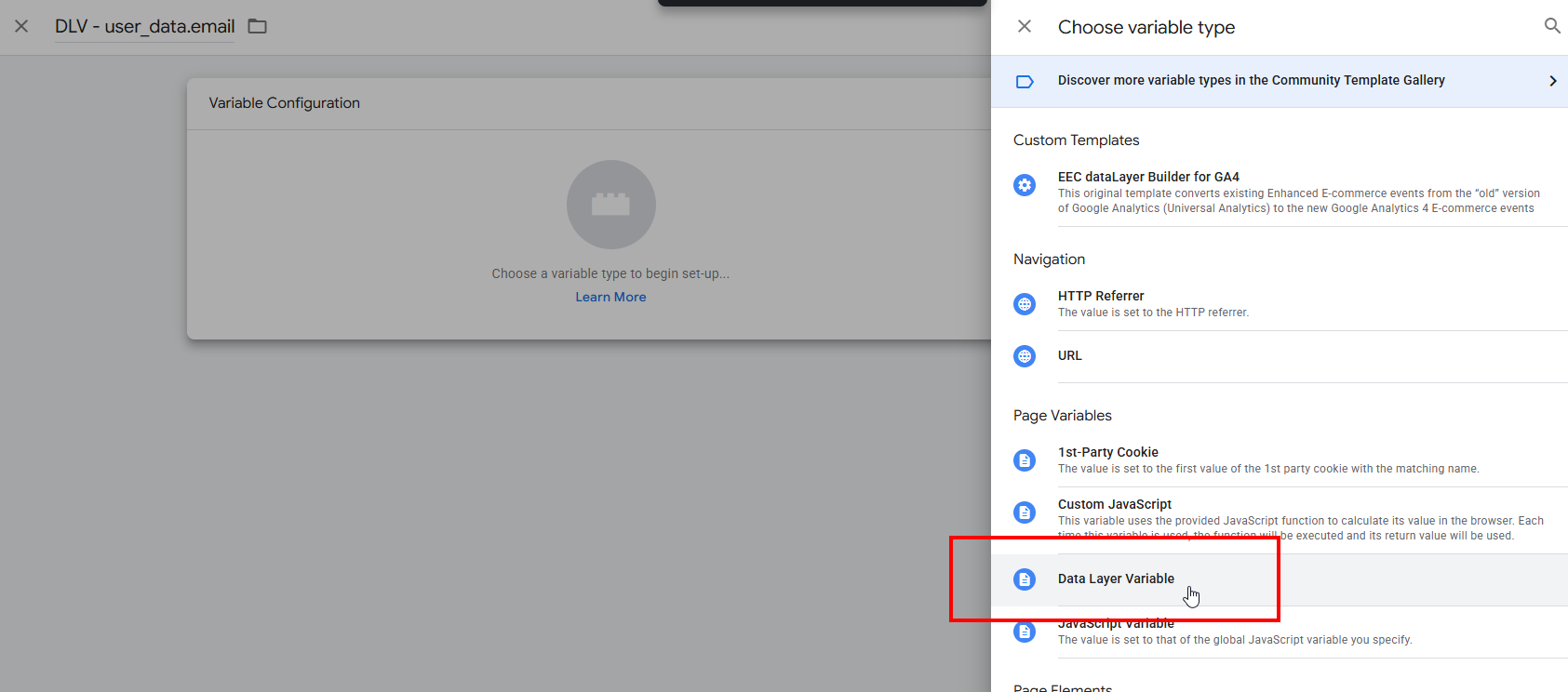
Task: Click the EEC dataLayer Builder gear icon
Action: pos(1025,185)
